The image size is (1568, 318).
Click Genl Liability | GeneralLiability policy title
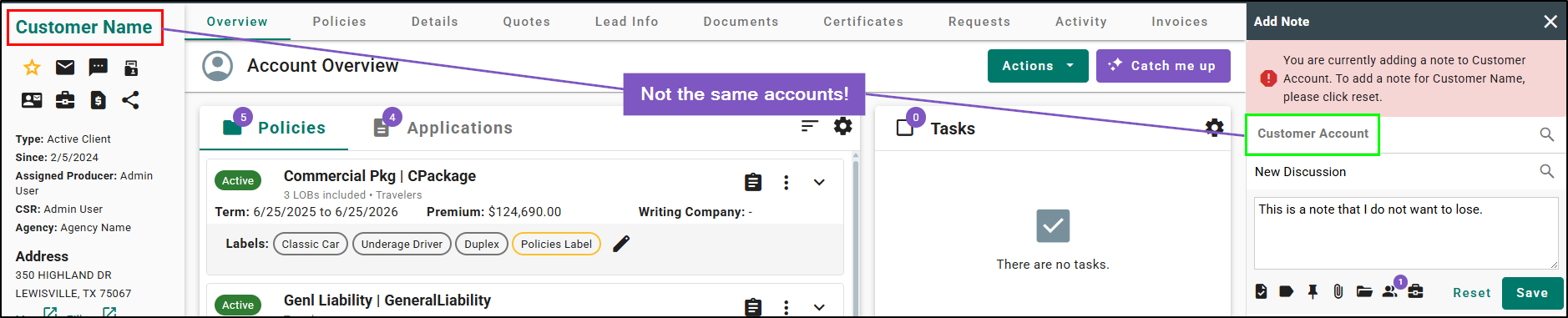coord(387,300)
